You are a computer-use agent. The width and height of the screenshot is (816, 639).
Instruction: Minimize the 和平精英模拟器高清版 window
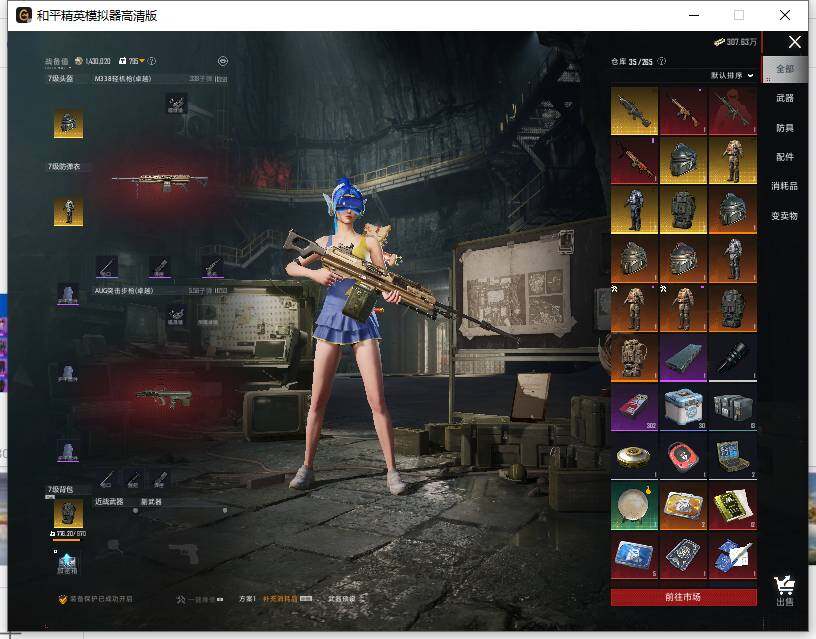694,15
